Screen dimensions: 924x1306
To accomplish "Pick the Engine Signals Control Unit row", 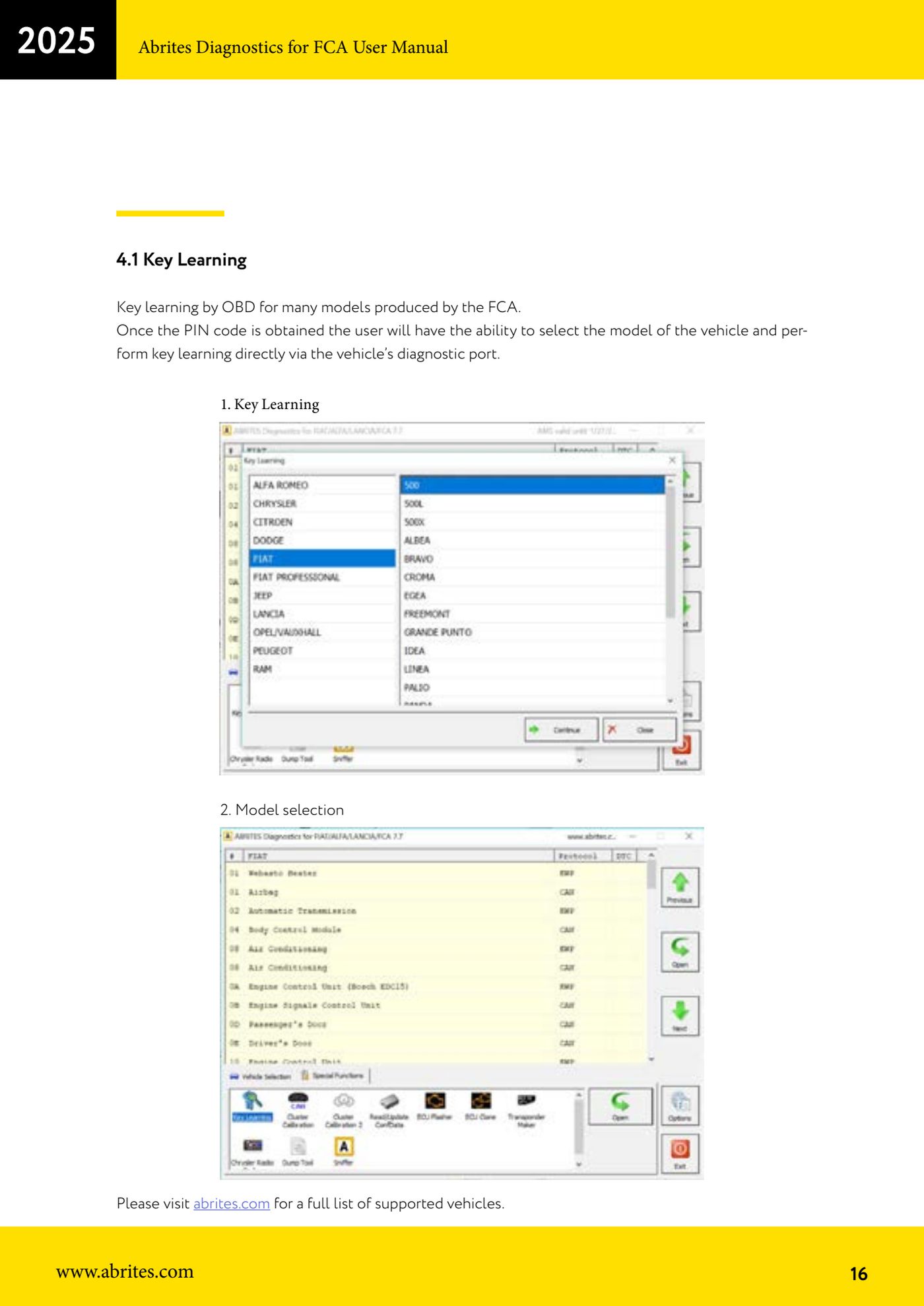I will tap(436, 1006).
